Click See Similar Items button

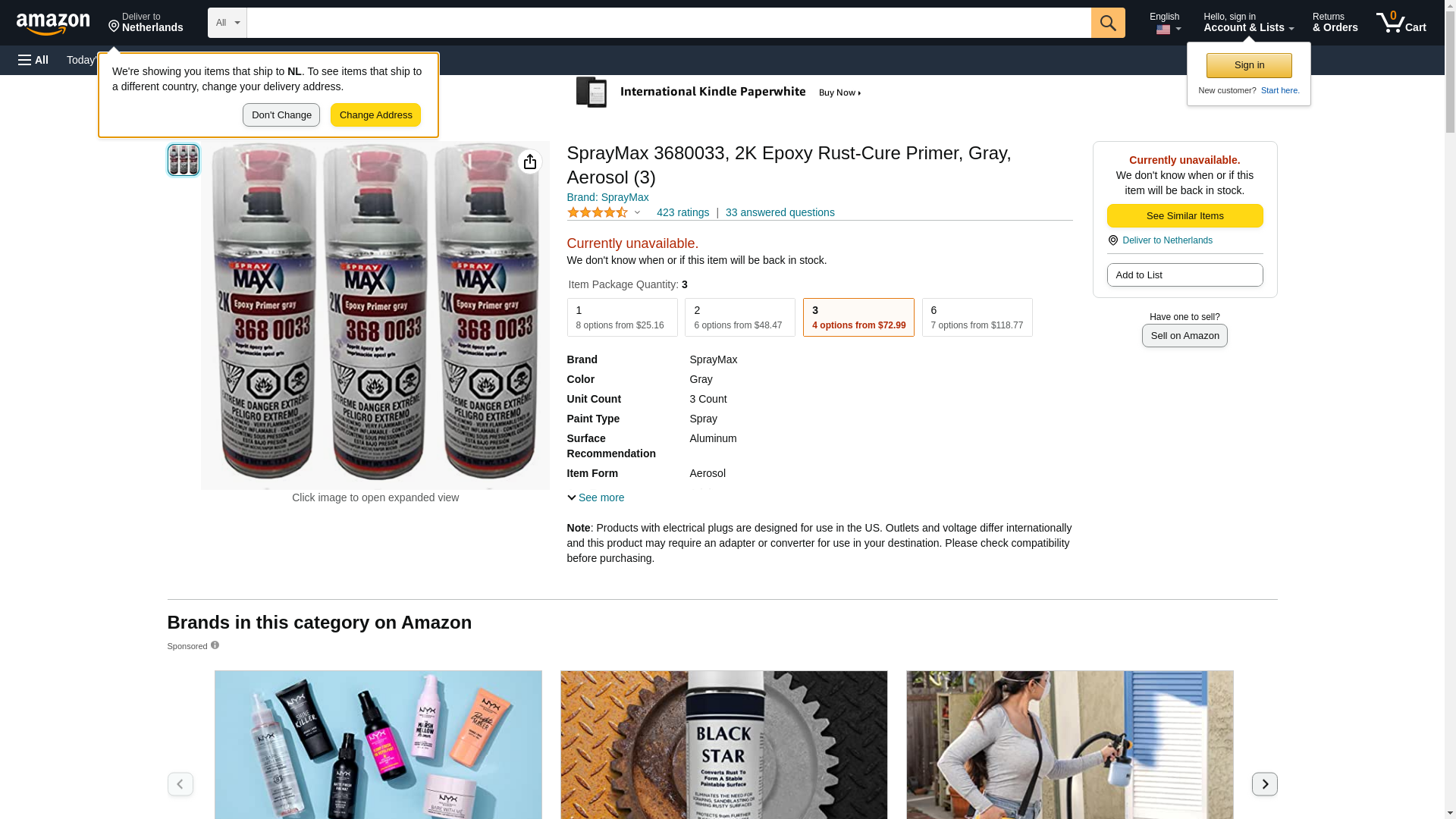(1185, 215)
